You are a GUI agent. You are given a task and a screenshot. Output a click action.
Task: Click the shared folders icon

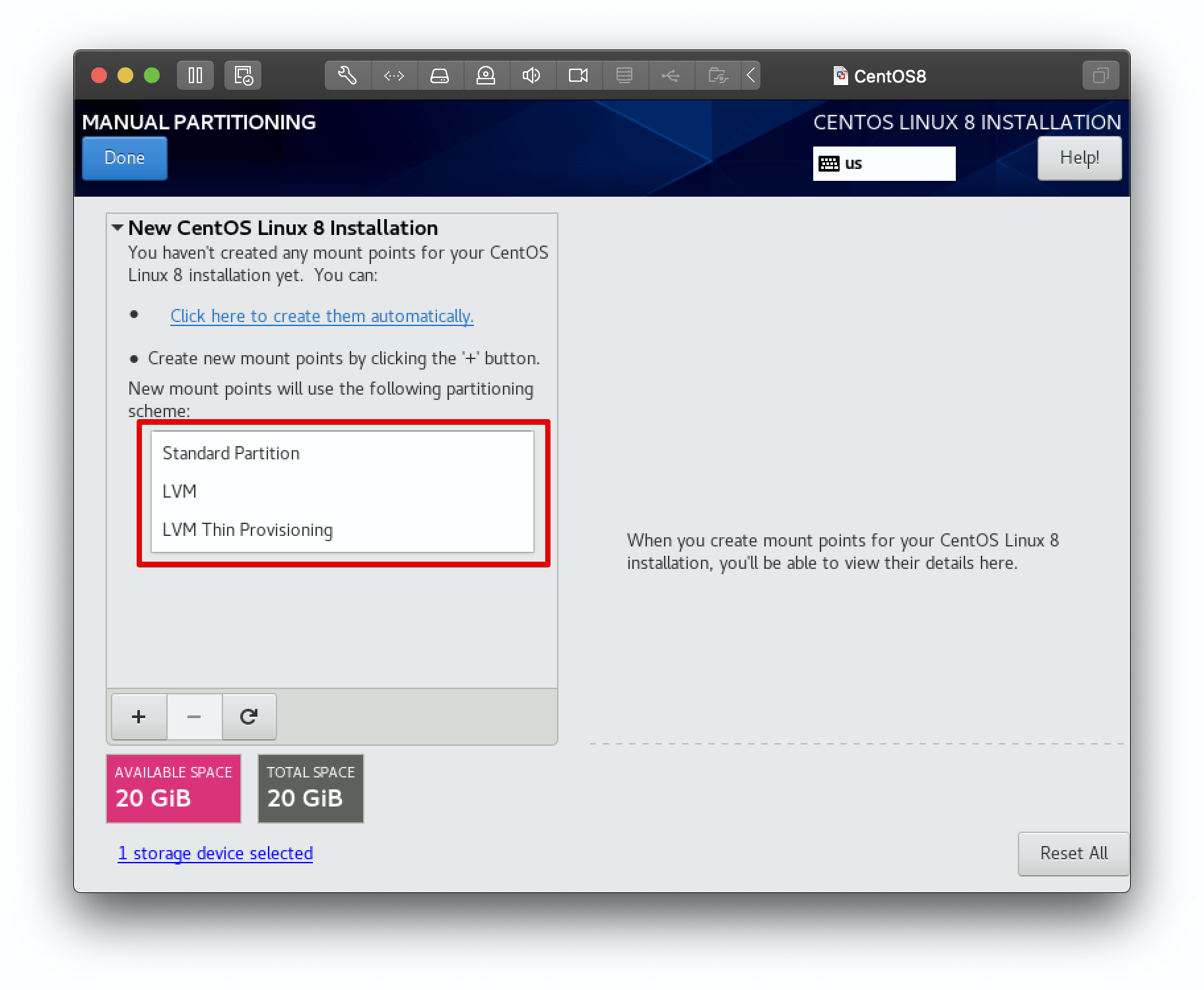[718, 75]
